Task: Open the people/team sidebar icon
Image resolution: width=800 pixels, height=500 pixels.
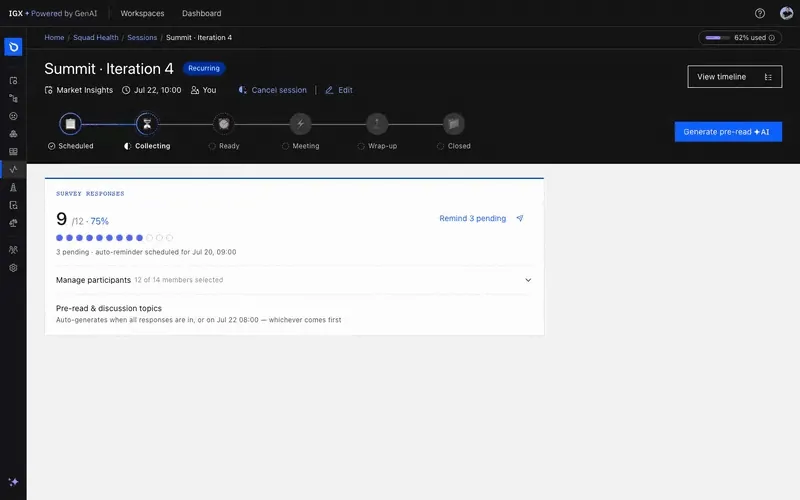Action: click(13, 250)
